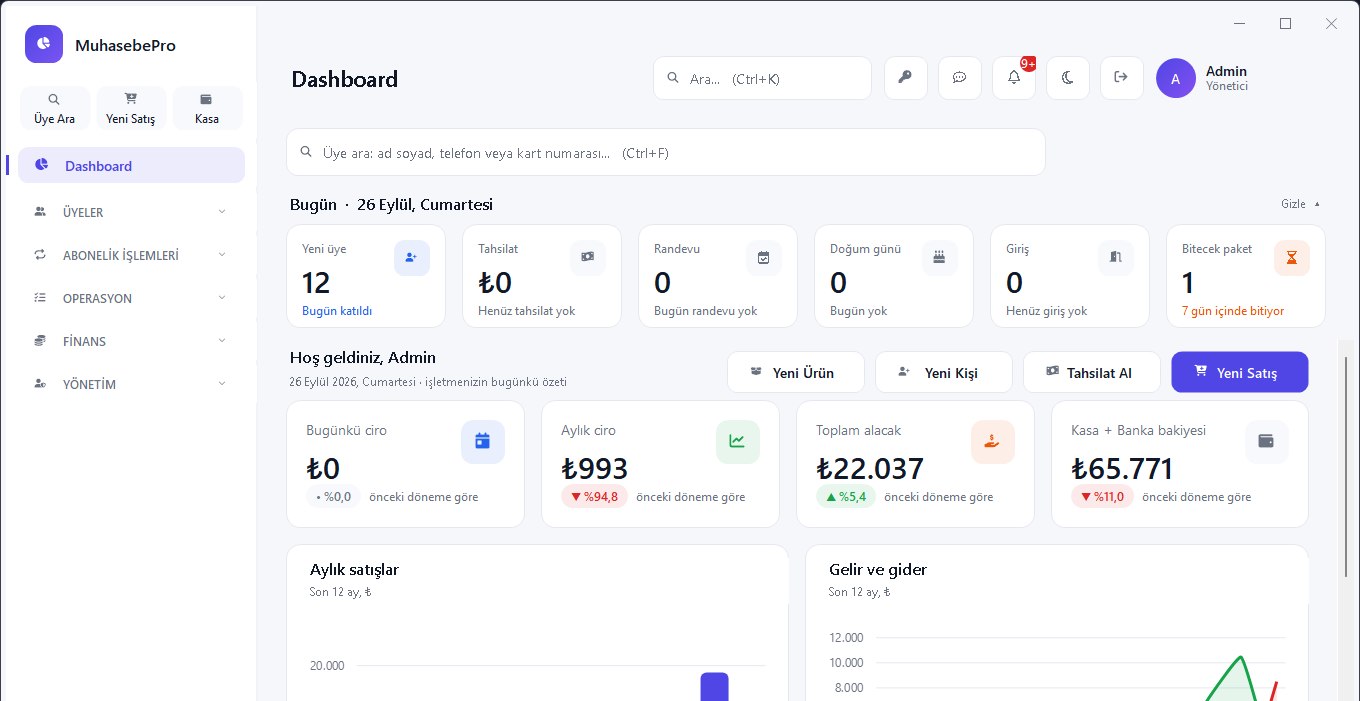The height and width of the screenshot is (701, 1360).
Task: Click the 7 gün içinde bitiyor text
Action: (1233, 311)
